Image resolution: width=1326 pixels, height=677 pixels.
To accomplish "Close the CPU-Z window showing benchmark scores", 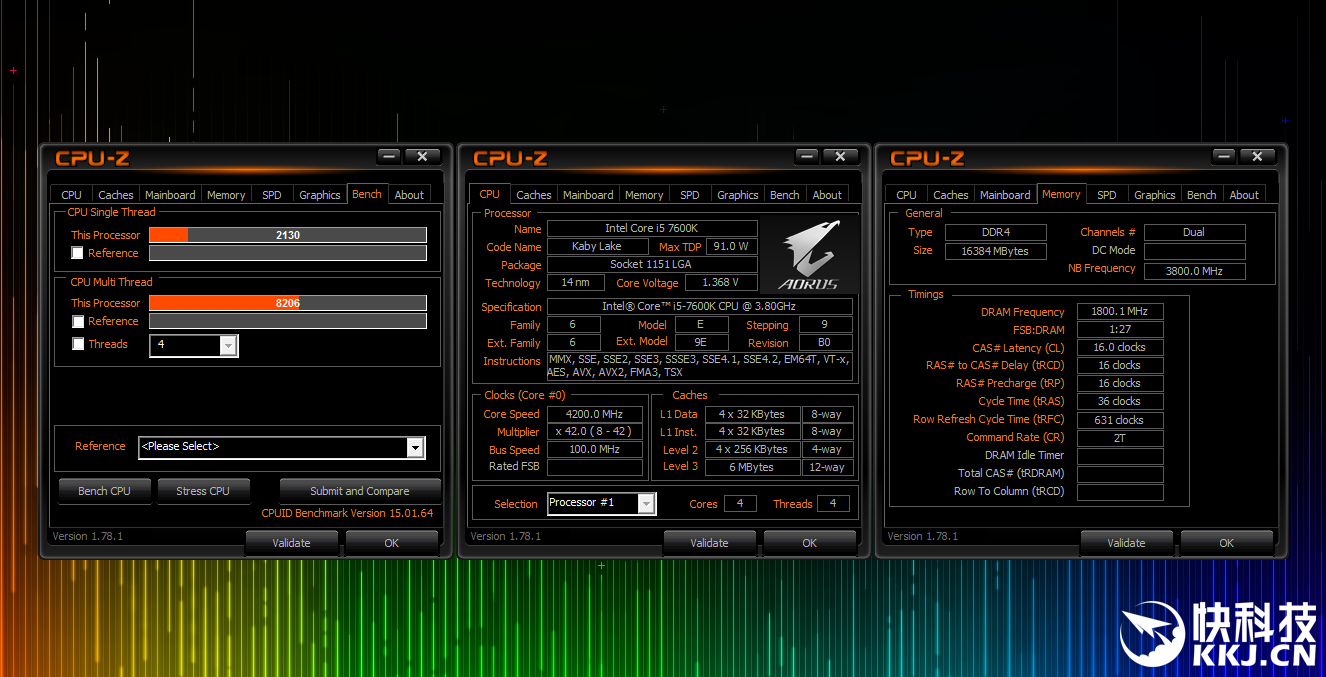I will pyautogui.click(x=422, y=156).
